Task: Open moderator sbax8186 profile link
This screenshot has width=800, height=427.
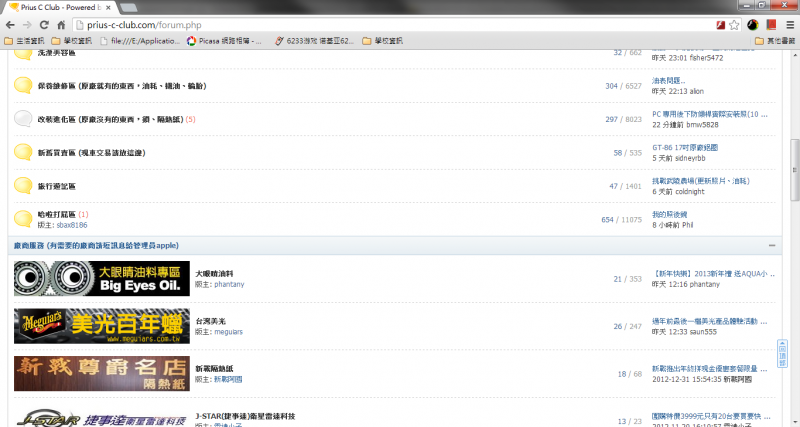Action: click(x=72, y=225)
